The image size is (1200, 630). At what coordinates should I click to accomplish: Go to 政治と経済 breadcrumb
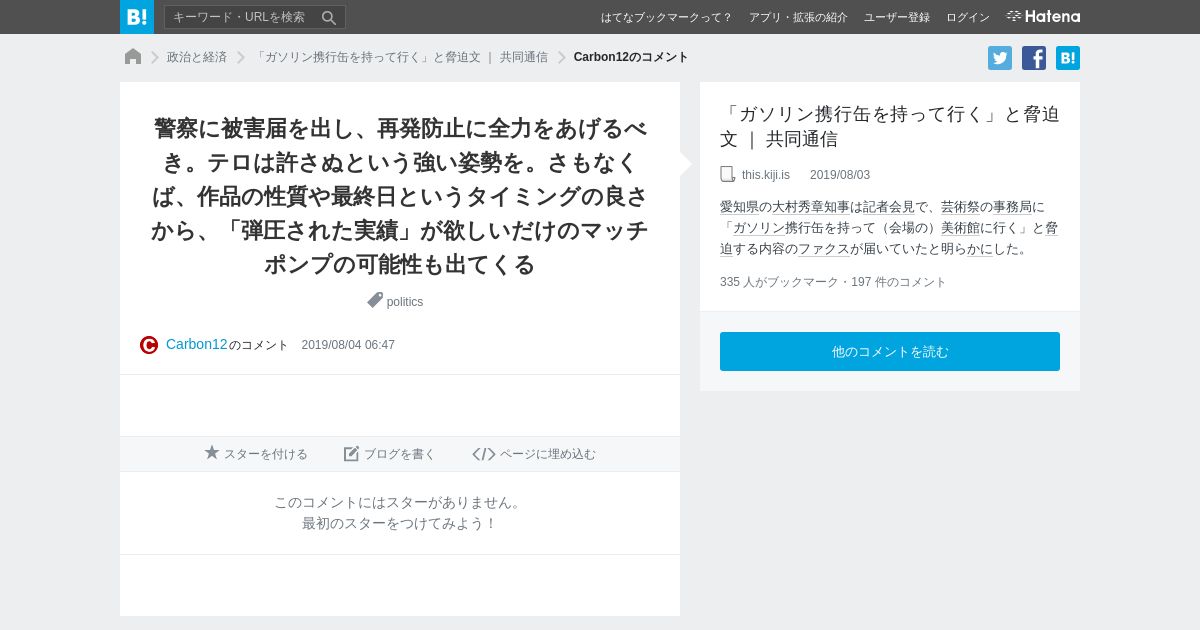coord(197,57)
